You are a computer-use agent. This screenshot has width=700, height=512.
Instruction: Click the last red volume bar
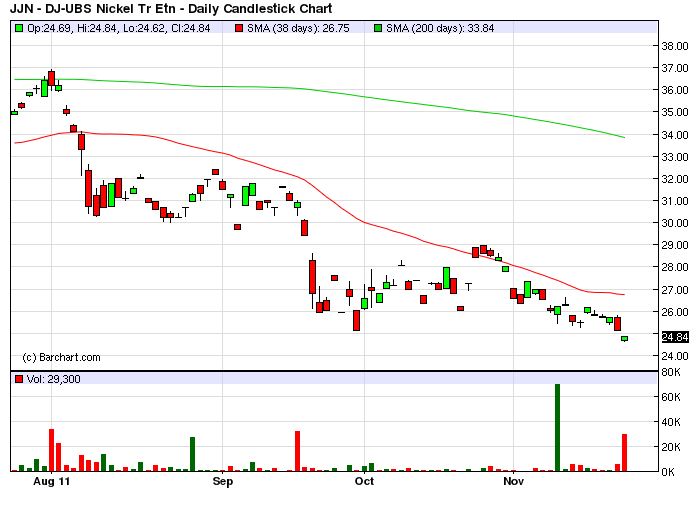click(x=625, y=452)
